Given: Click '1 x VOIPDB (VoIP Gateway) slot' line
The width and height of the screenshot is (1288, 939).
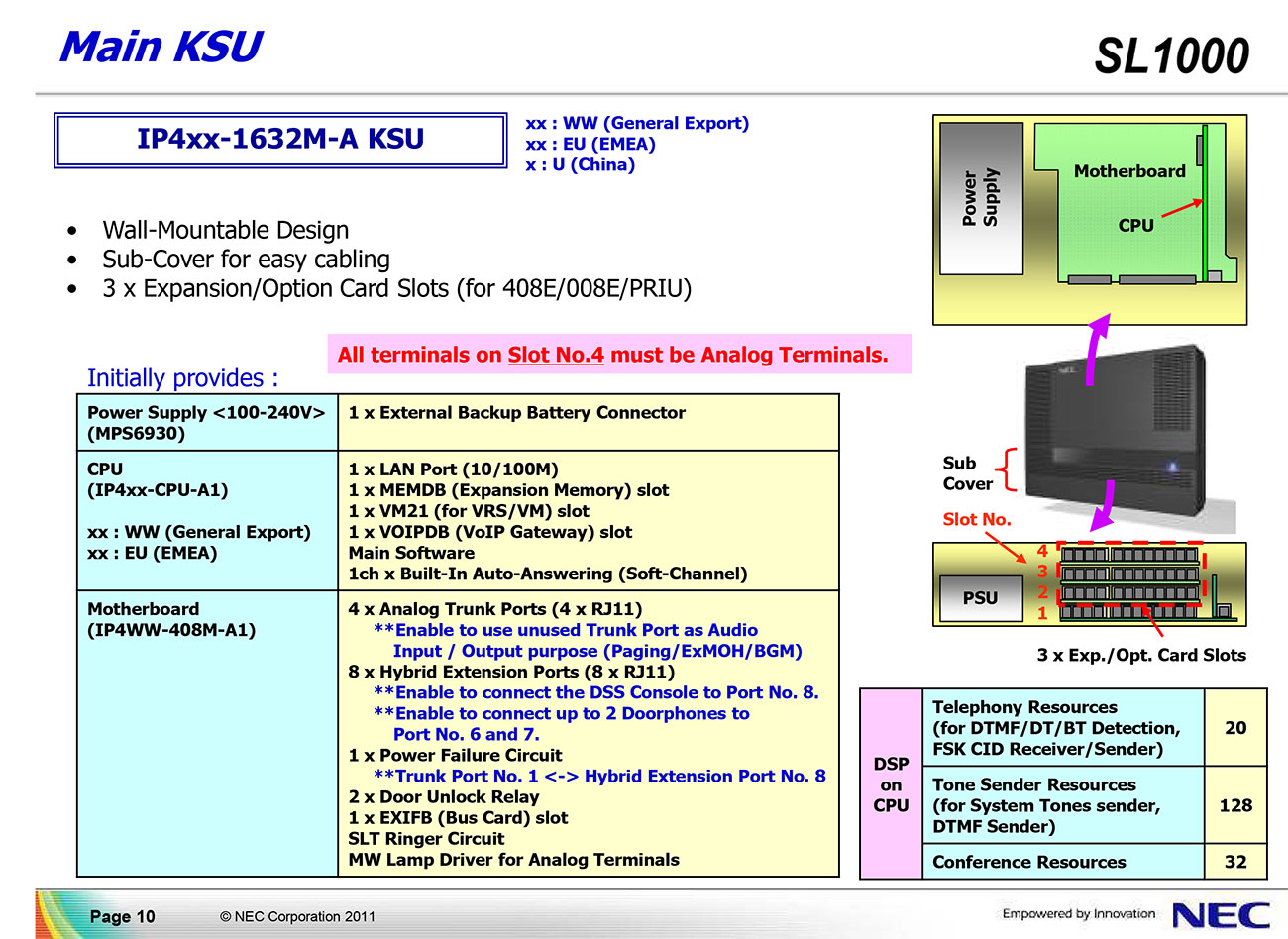Looking at the screenshot, I should click(x=489, y=532).
